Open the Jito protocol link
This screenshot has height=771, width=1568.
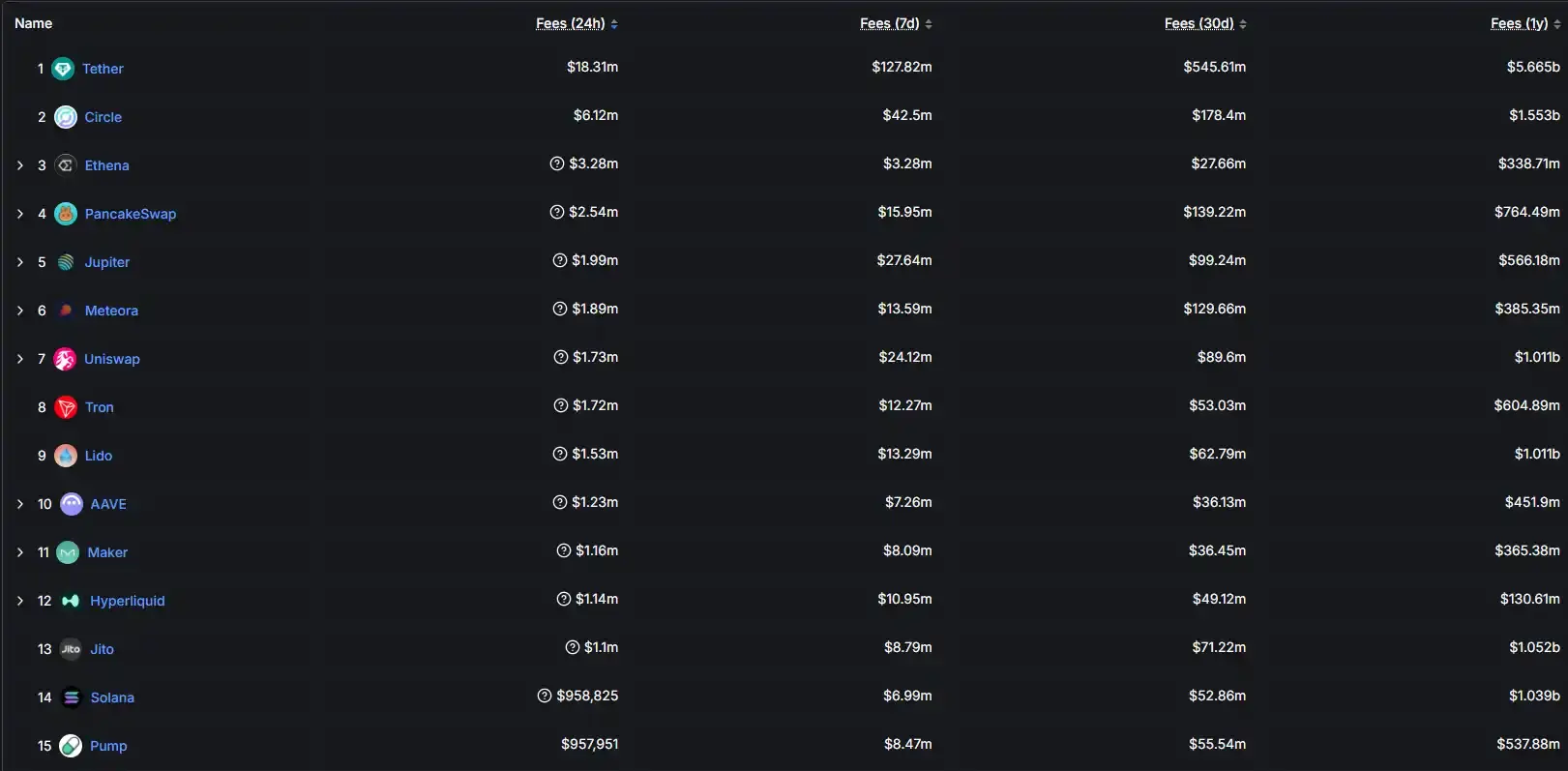[102, 649]
